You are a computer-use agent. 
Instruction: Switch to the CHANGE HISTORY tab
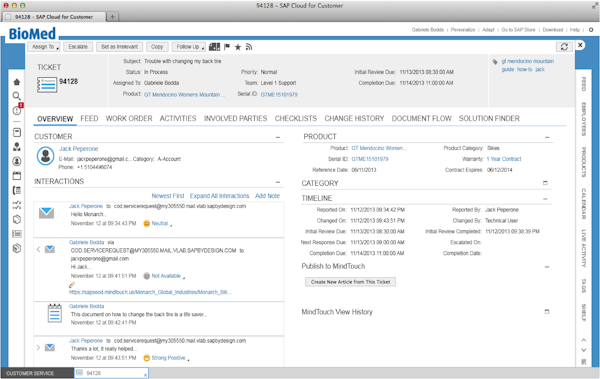point(354,119)
